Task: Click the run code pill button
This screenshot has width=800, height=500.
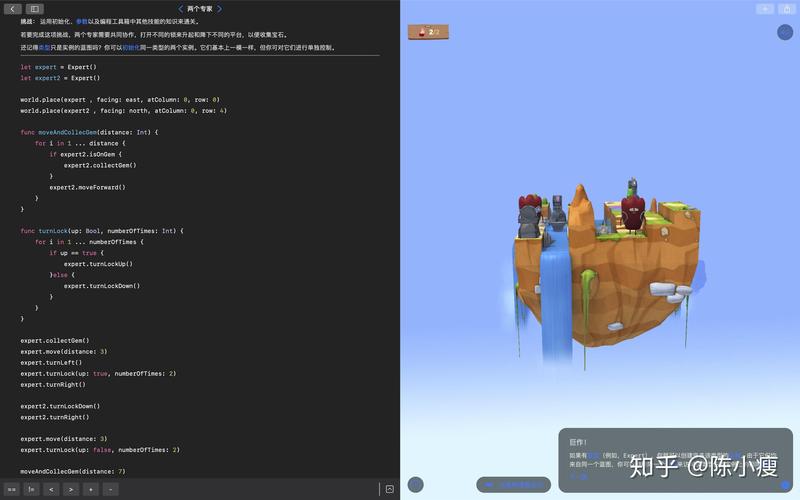Action: pyautogui.click(x=513, y=484)
